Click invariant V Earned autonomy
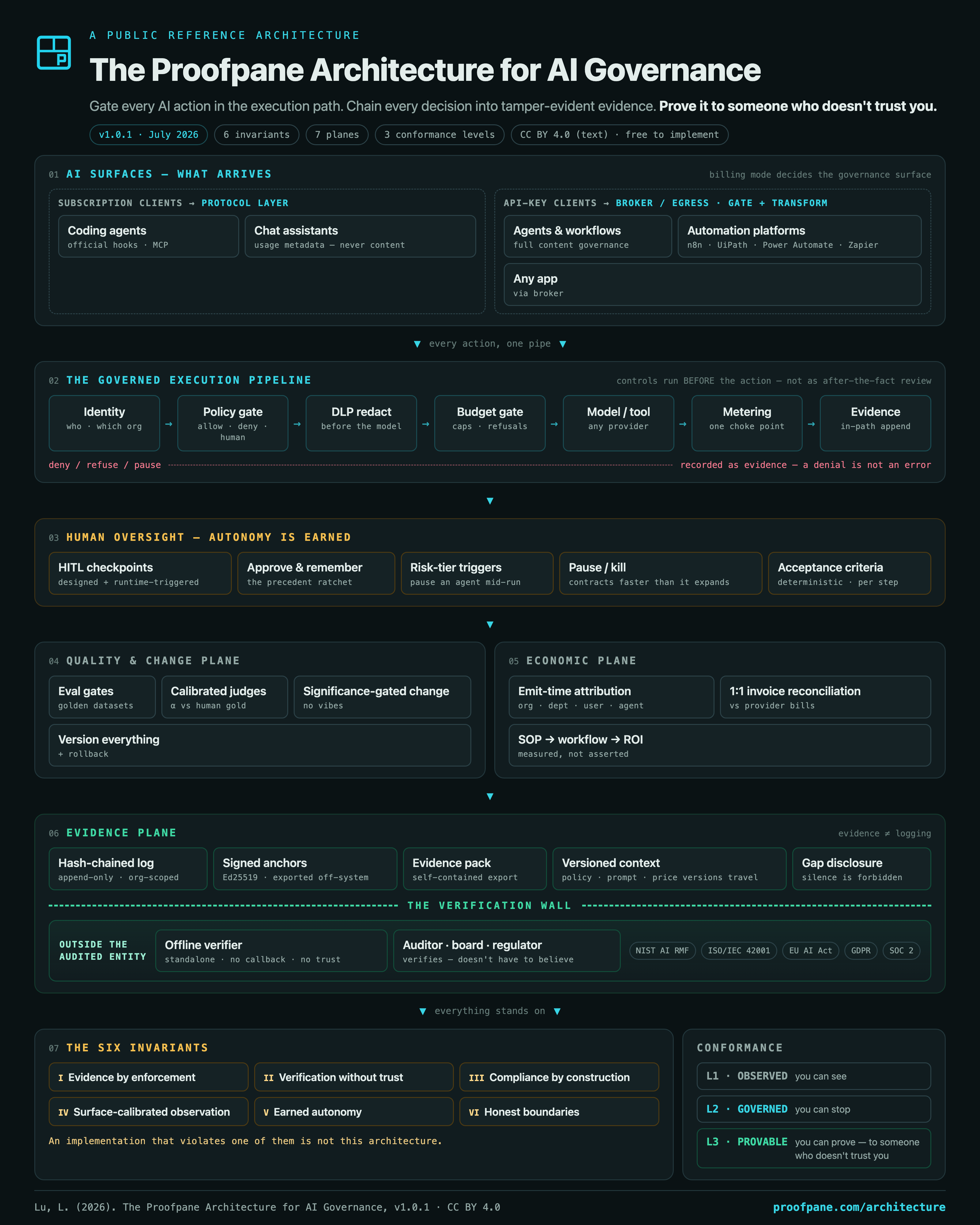The width and height of the screenshot is (980, 1225). [x=354, y=1111]
